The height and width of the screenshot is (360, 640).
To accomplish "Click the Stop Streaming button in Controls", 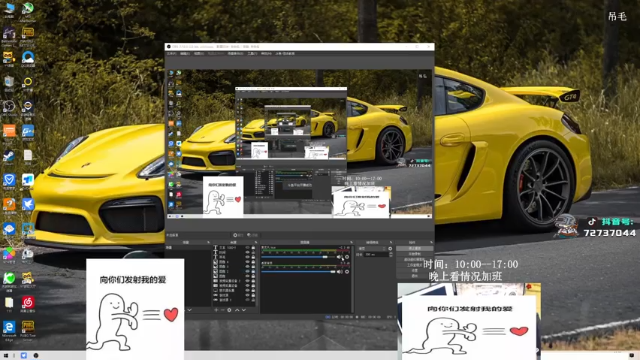I will 415,248.
